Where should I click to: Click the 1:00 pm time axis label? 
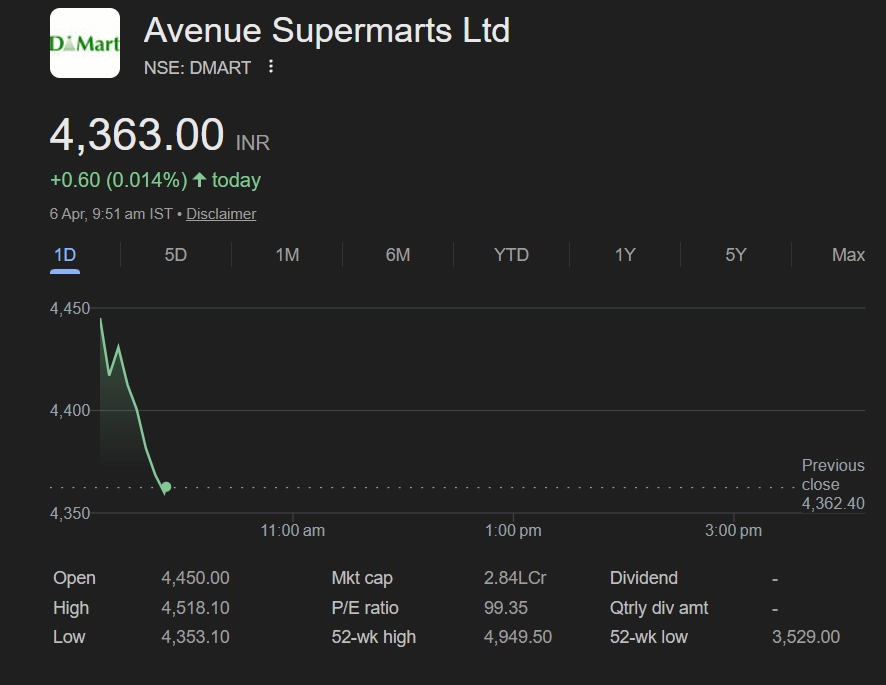click(513, 531)
